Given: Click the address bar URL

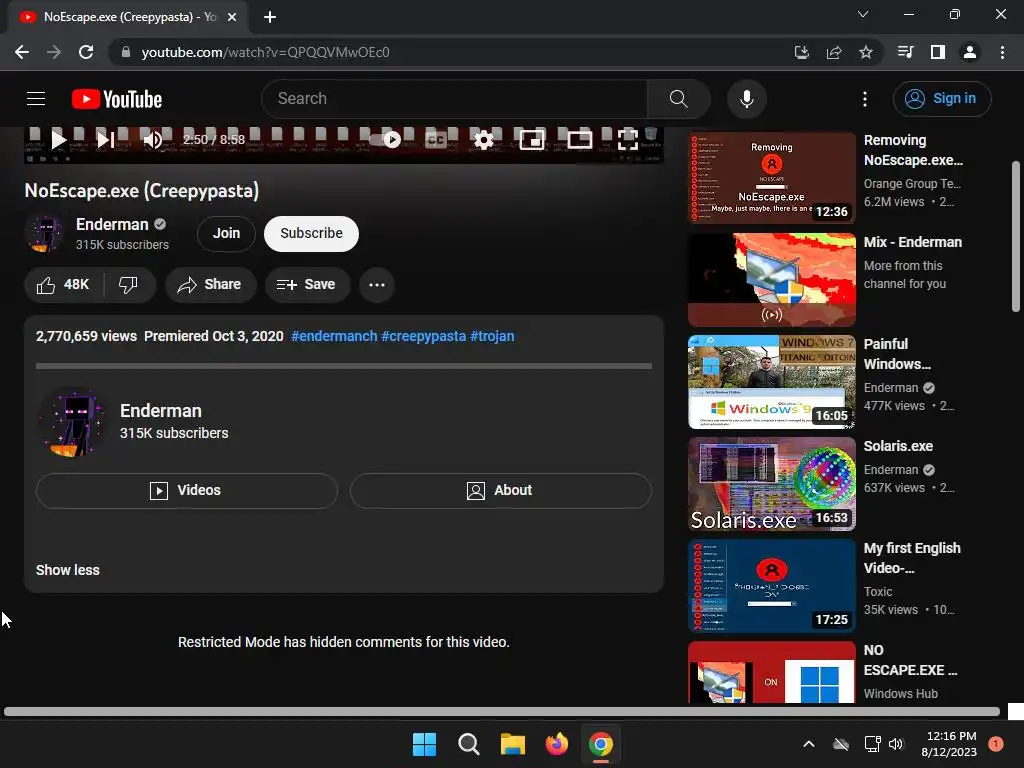Looking at the screenshot, I should click(x=266, y=52).
